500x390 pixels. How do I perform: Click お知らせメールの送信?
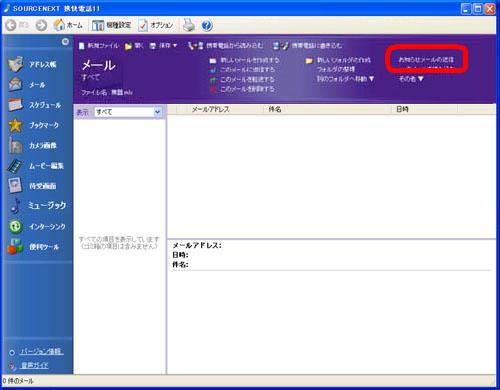(426, 60)
